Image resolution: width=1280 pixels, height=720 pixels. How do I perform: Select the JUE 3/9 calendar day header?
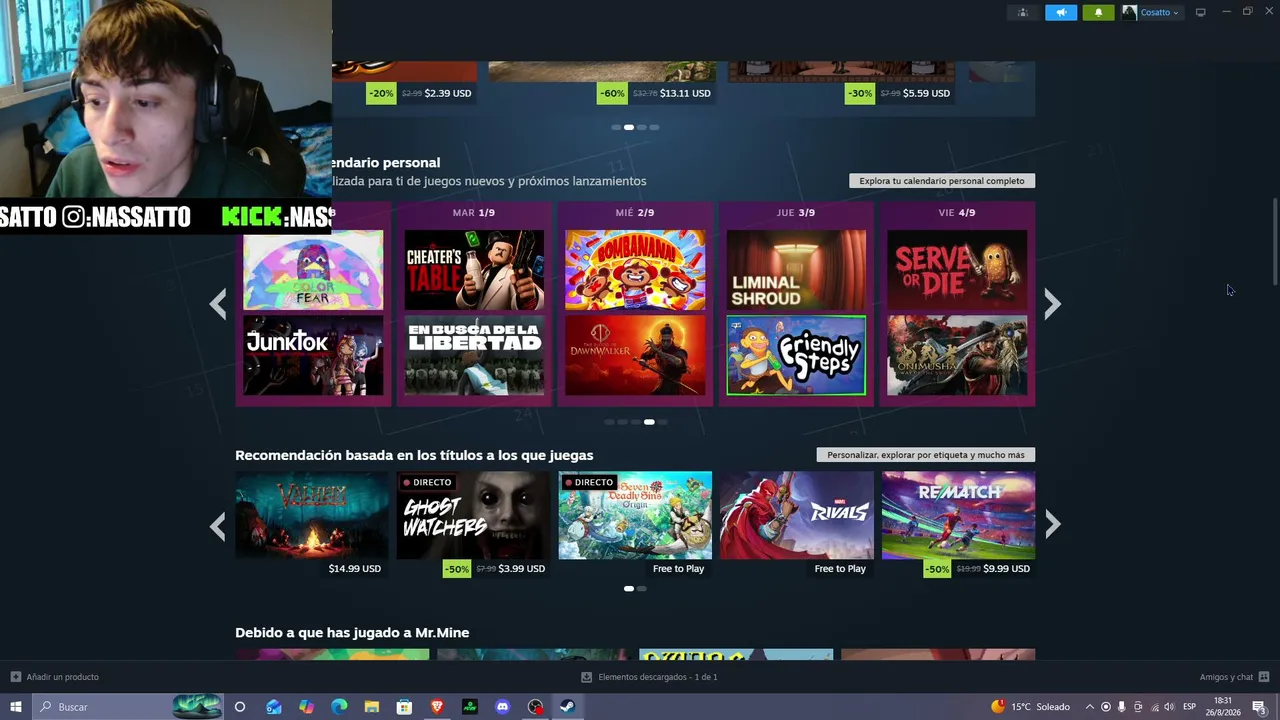pos(796,212)
